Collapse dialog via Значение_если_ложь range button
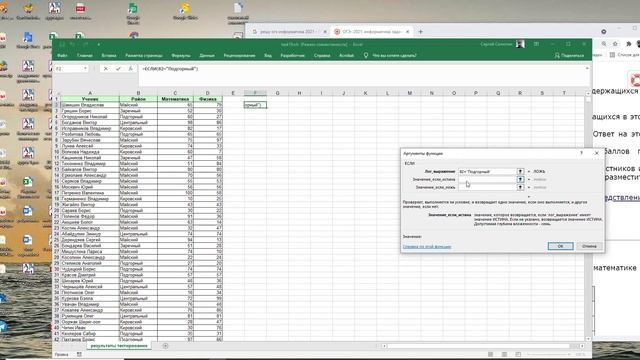 pyautogui.click(x=520, y=187)
